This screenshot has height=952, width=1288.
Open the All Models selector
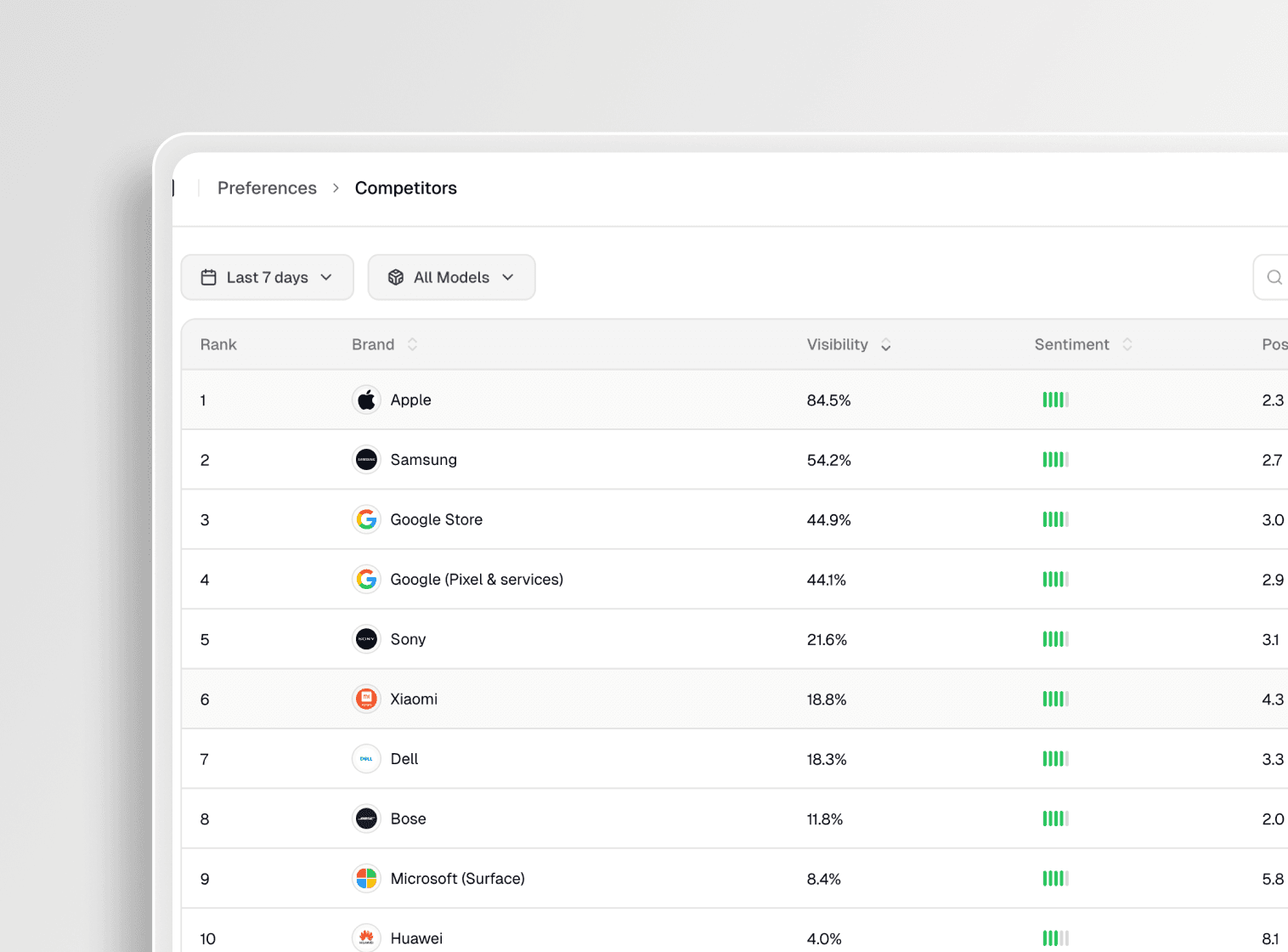tap(451, 276)
